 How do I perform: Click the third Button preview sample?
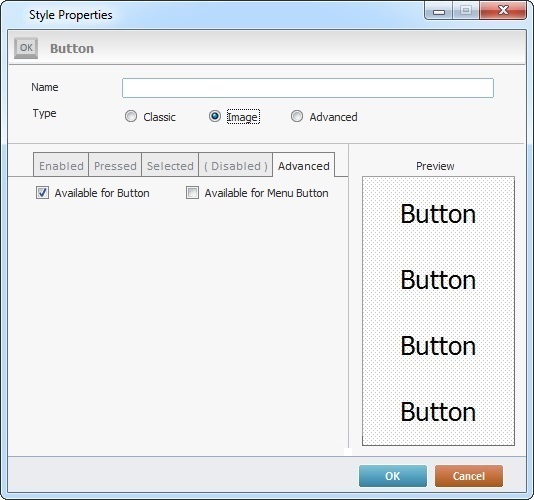[438, 346]
